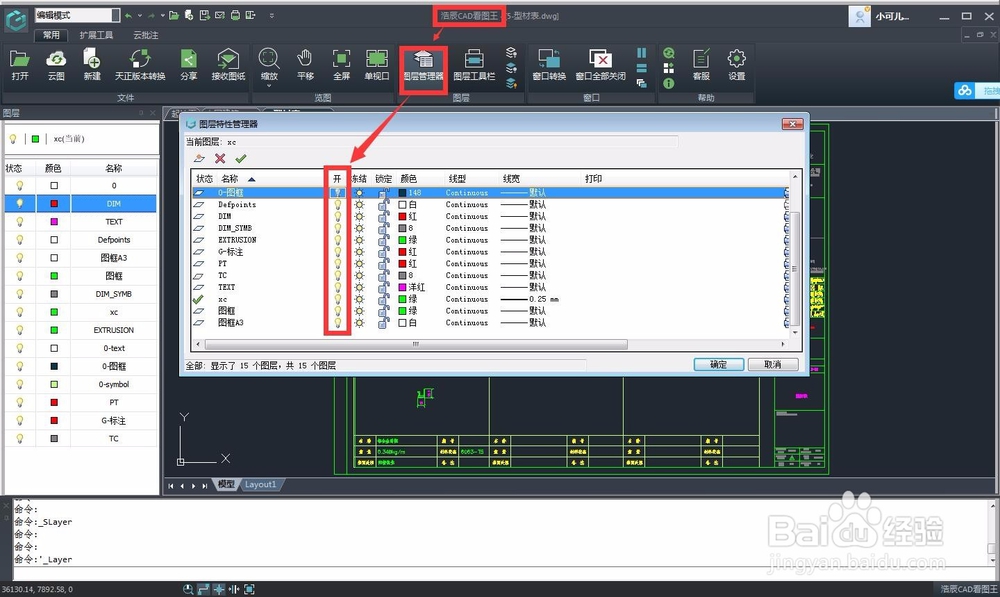This screenshot has height=597, width=1000.
Task: Open 设置 settings gear
Action: coord(737,65)
